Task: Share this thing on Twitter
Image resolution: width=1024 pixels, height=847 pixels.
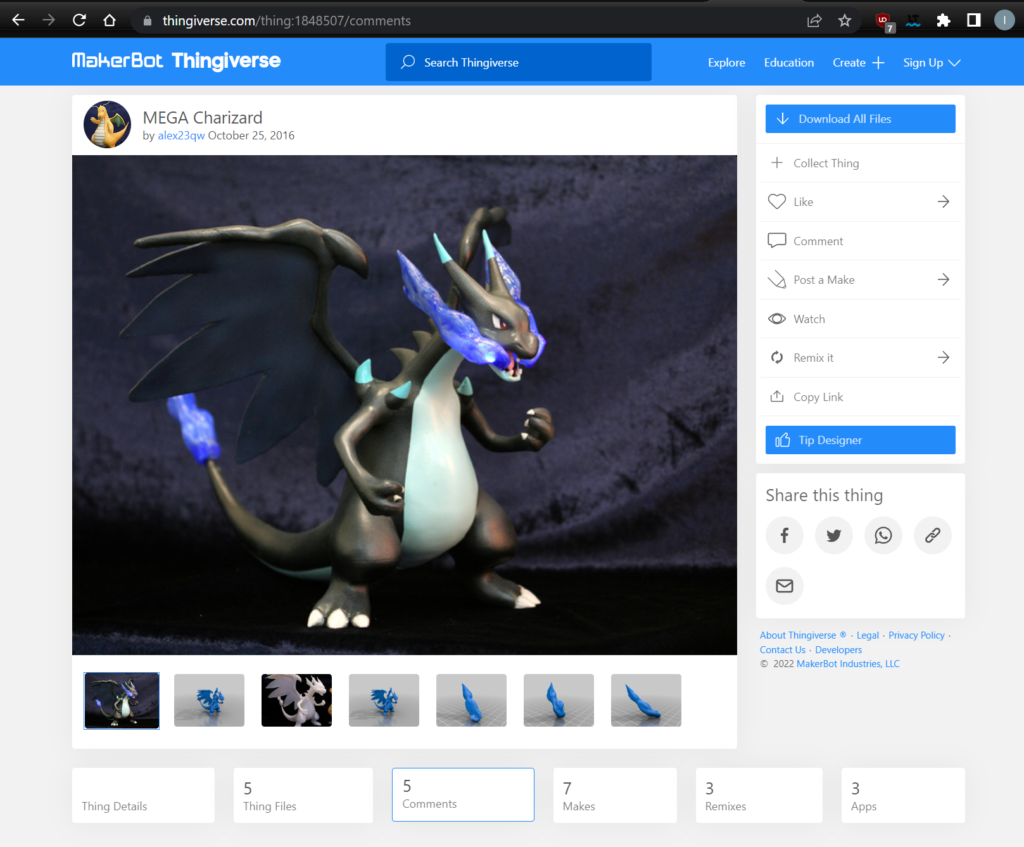Action: [833, 536]
